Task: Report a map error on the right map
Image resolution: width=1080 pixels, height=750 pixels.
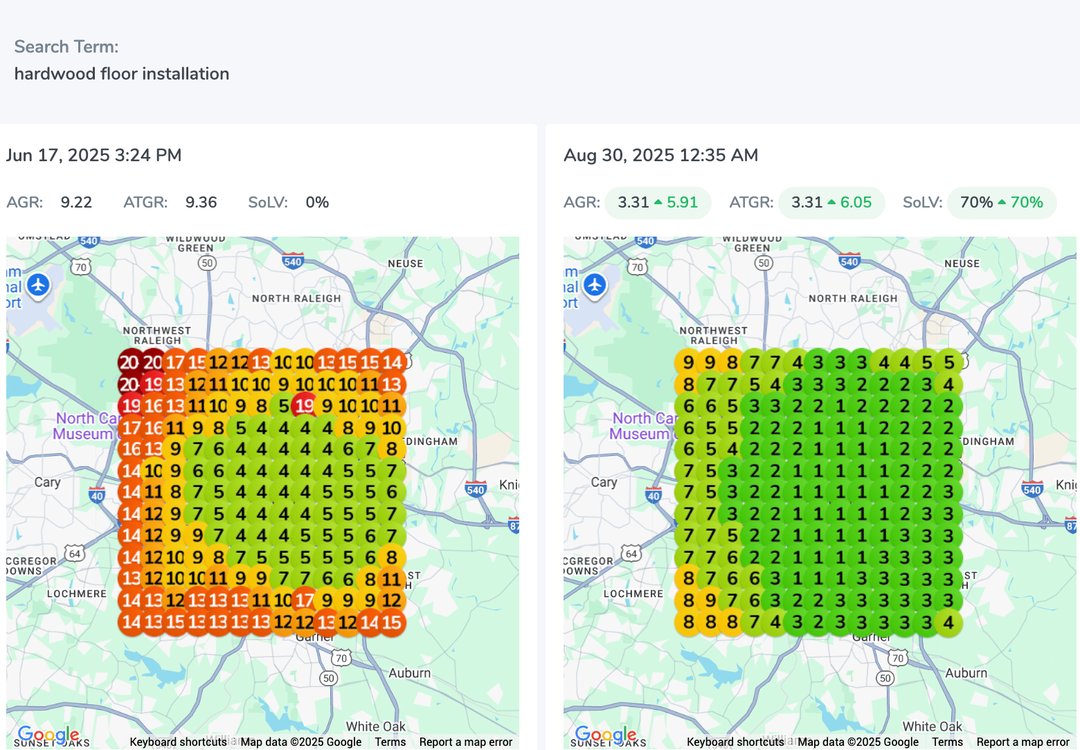Action: [1022, 742]
